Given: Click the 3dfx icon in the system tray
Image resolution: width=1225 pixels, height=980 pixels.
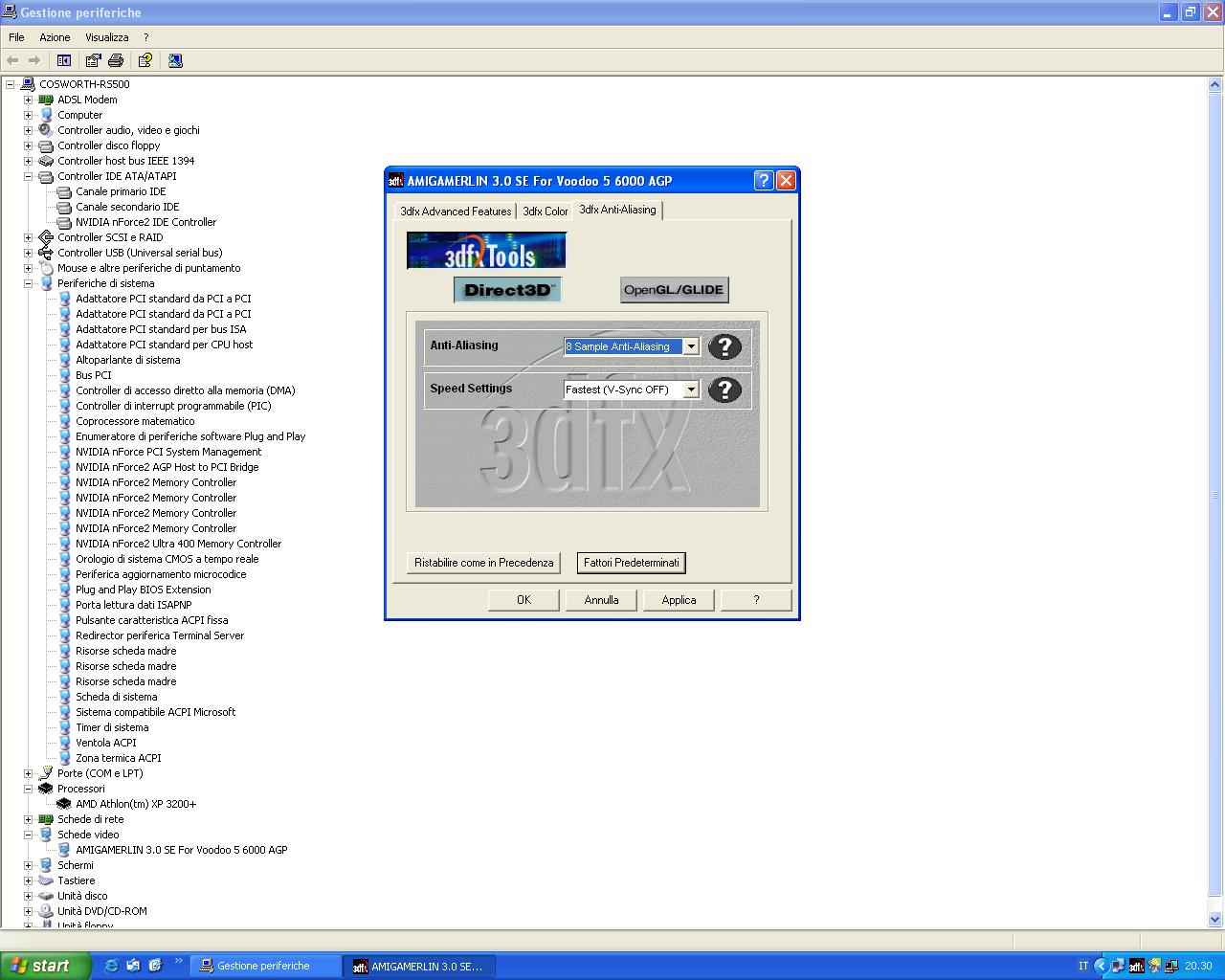Looking at the screenshot, I should pyautogui.click(x=1136, y=966).
